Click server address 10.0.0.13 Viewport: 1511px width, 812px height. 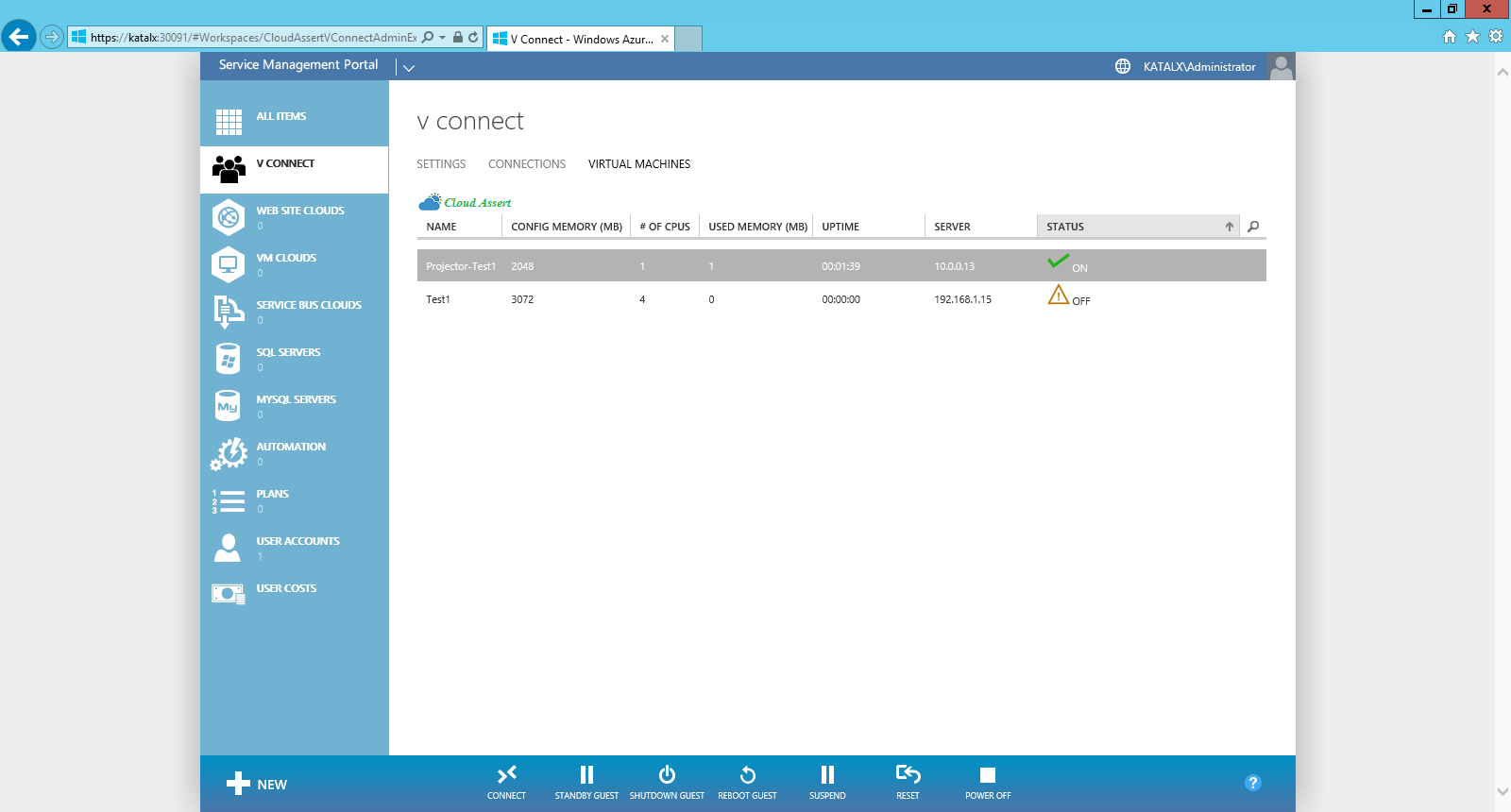pos(955,266)
